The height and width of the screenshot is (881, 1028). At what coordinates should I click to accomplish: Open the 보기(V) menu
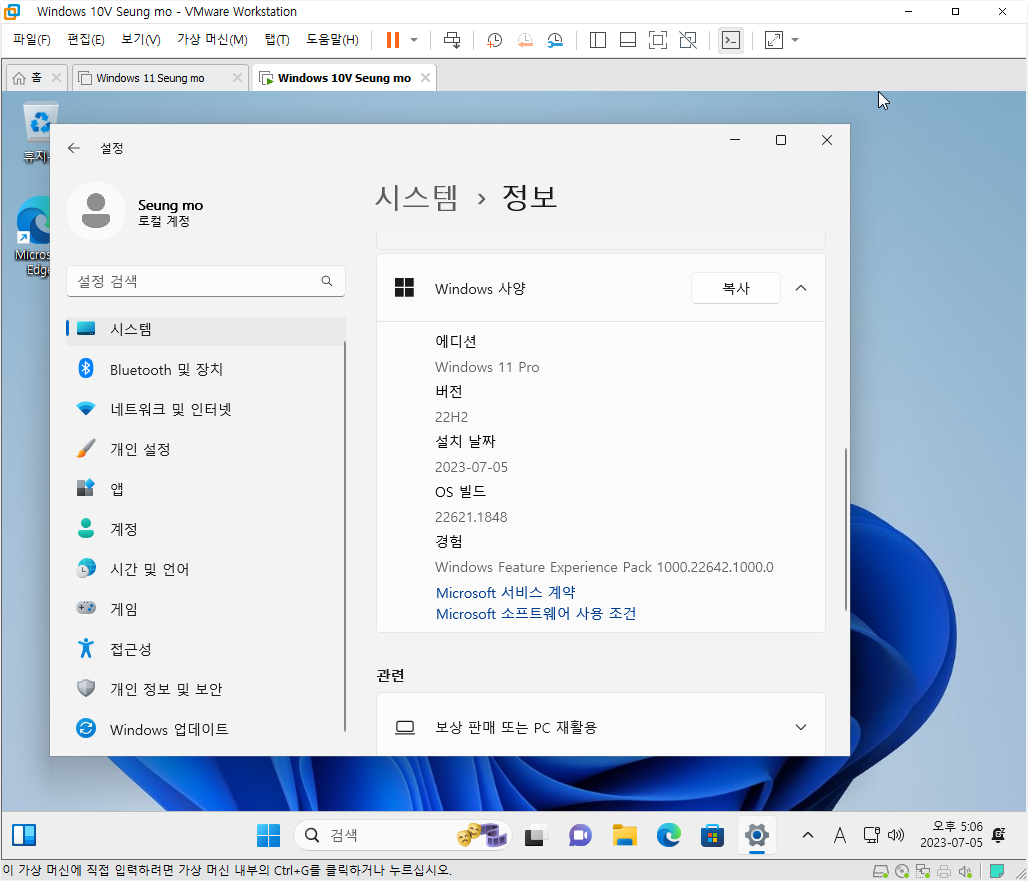point(140,40)
